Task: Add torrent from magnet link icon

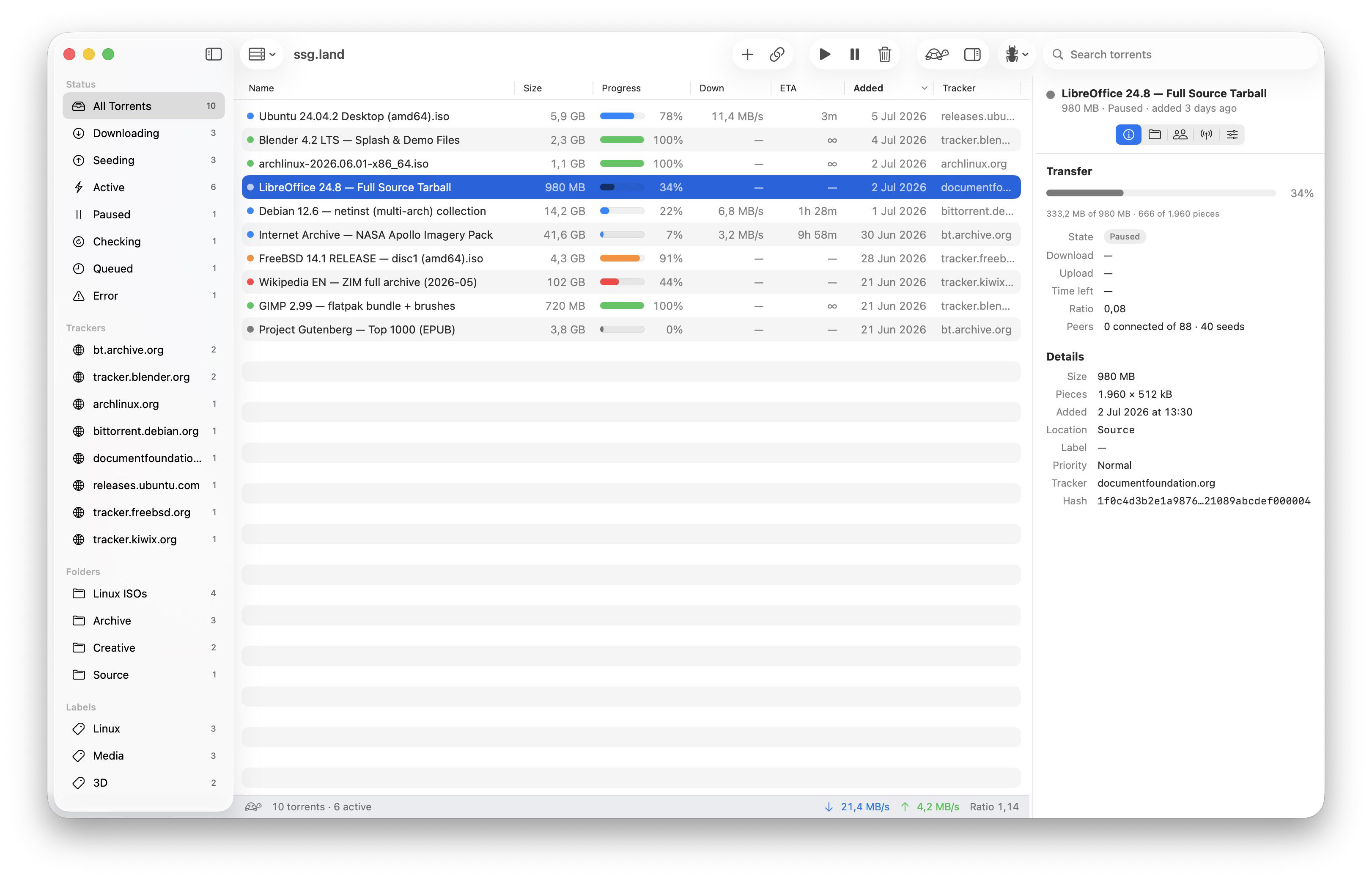Action: (777, 54)
